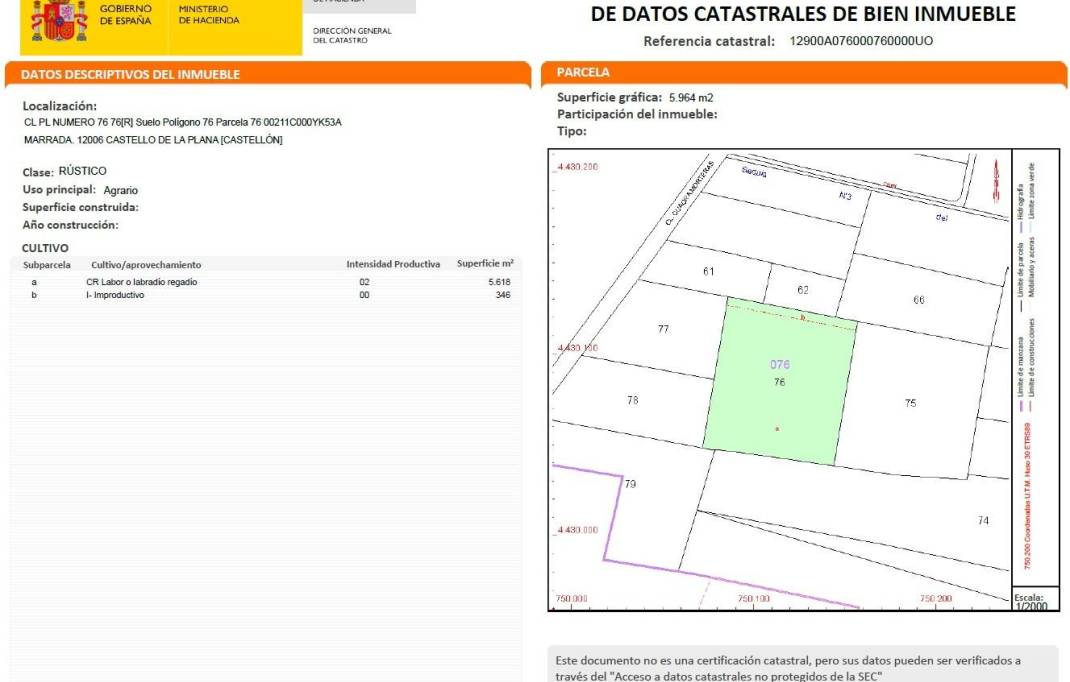The height and width of the screenshot is (682, 1070).
Task: Click DIRECCIÓN GENERAL DEL CATASTRO text
Action: tap(352, 35)
